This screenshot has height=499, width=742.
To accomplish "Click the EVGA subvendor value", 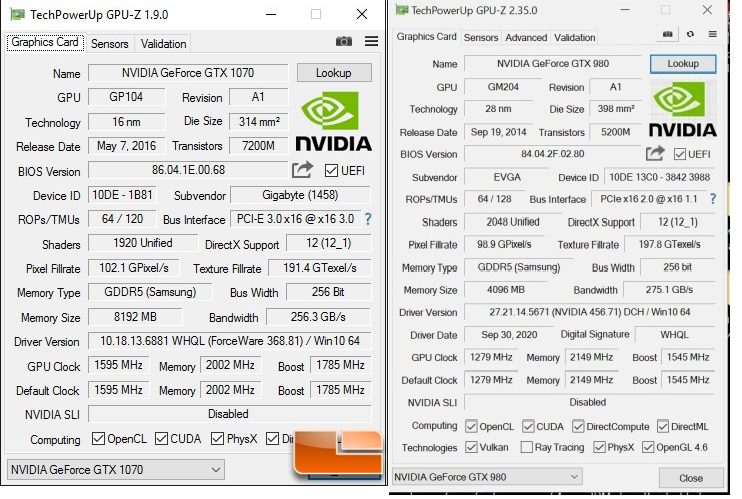I will tap(507, 178).
